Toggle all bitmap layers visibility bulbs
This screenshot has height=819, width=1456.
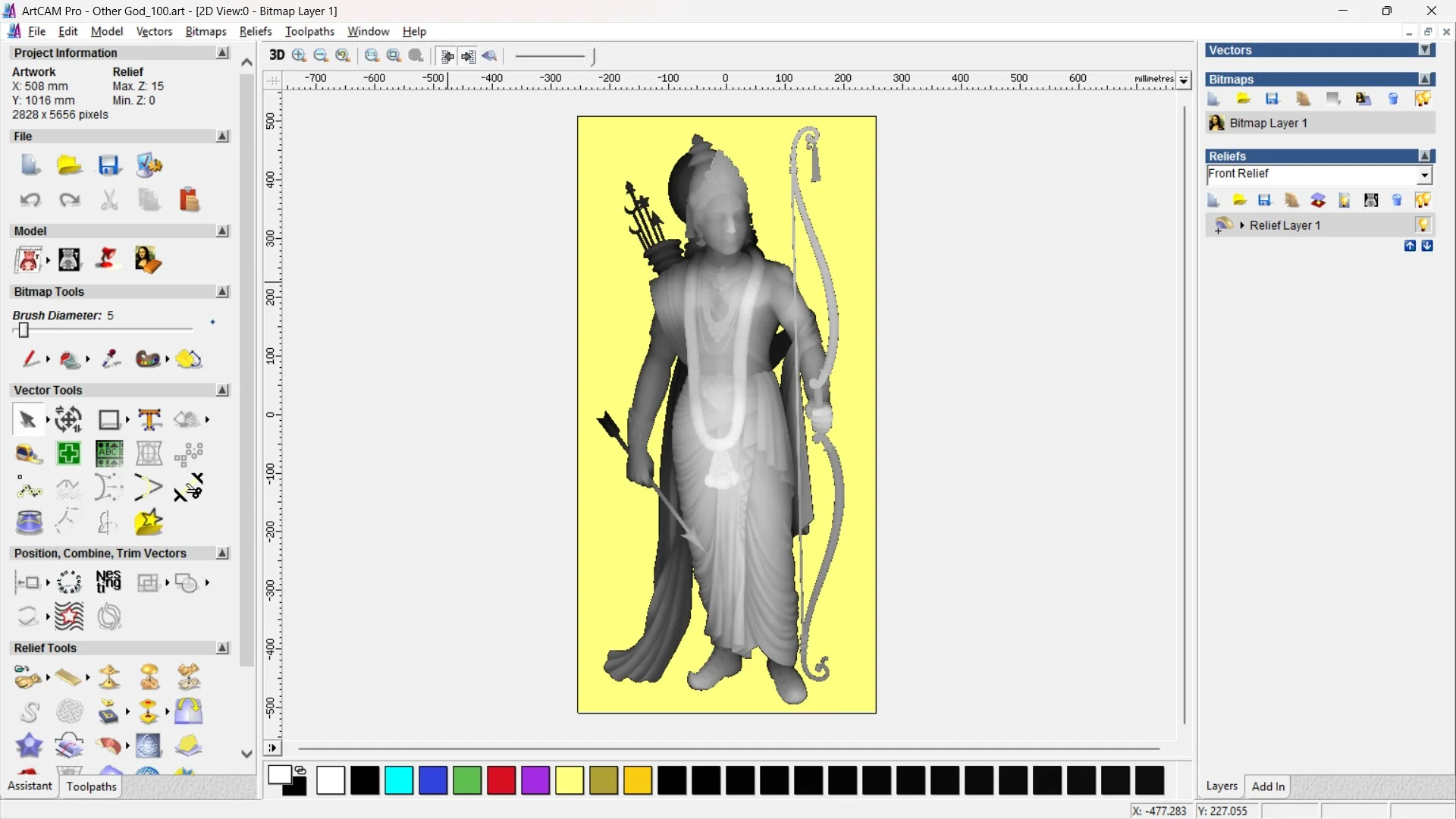point(1423,99)
